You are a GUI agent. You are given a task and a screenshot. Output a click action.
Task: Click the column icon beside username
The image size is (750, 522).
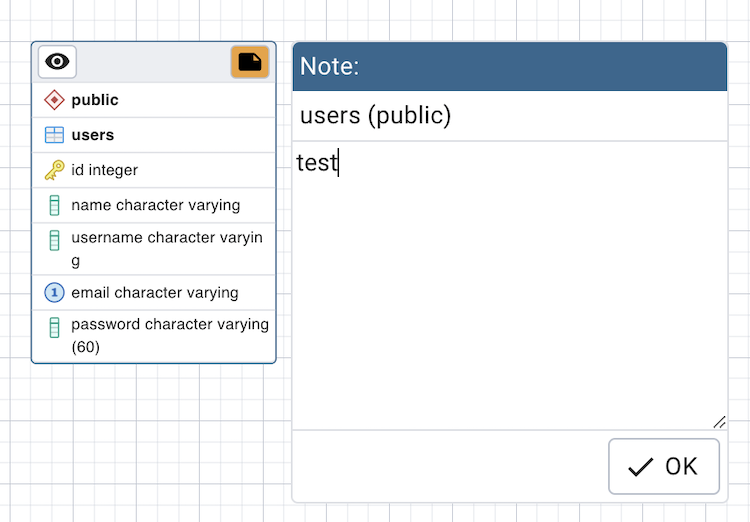pos(54,240)
